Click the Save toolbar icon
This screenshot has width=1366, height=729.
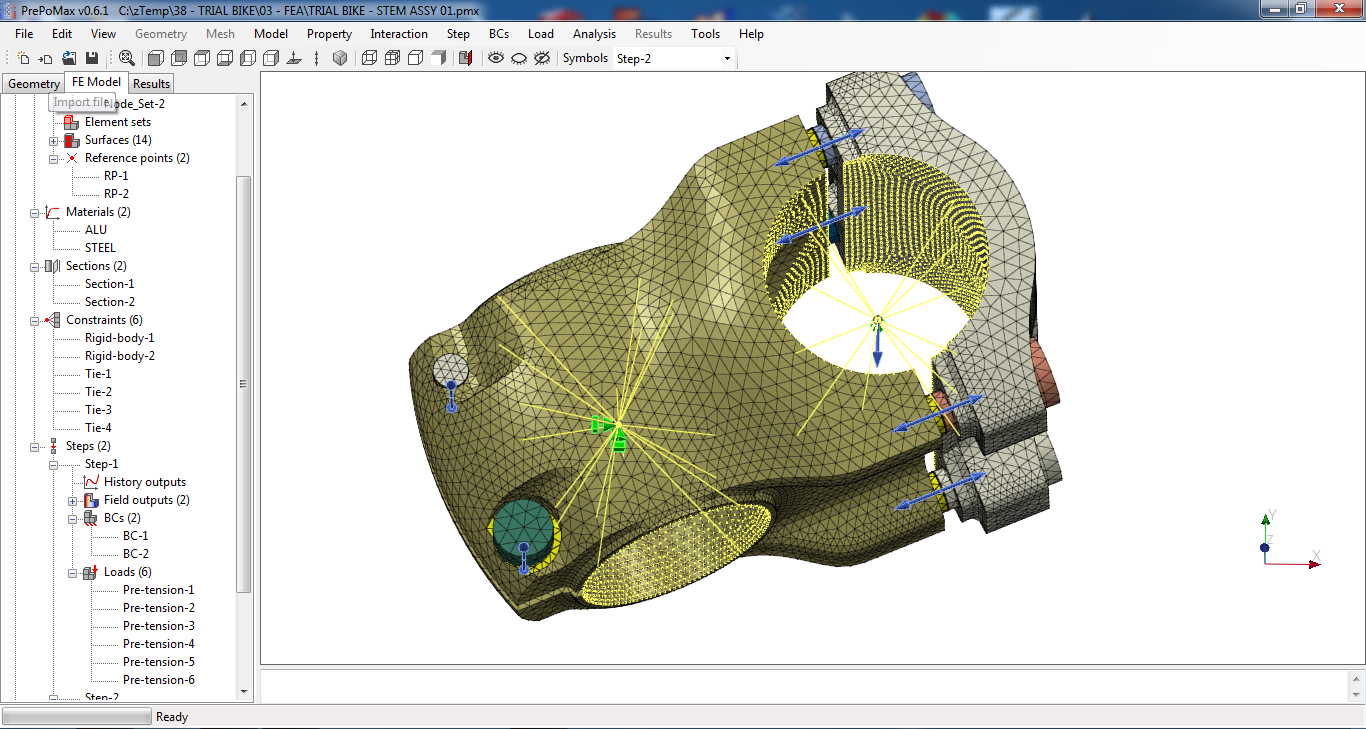pos(91,57)
